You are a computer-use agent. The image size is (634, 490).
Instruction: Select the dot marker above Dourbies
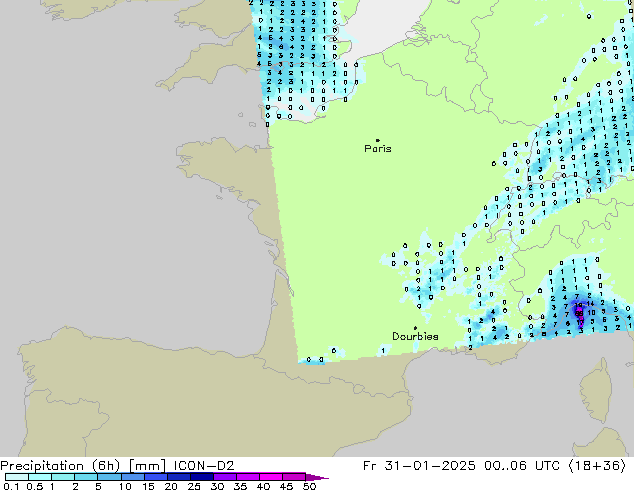pos(415,328)
